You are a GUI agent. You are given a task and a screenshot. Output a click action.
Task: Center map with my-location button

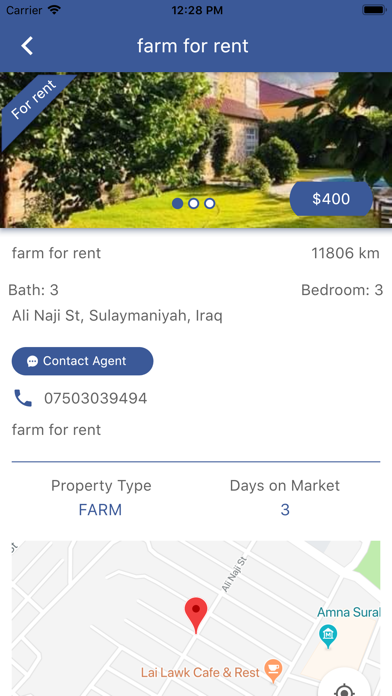click(344, 684)
